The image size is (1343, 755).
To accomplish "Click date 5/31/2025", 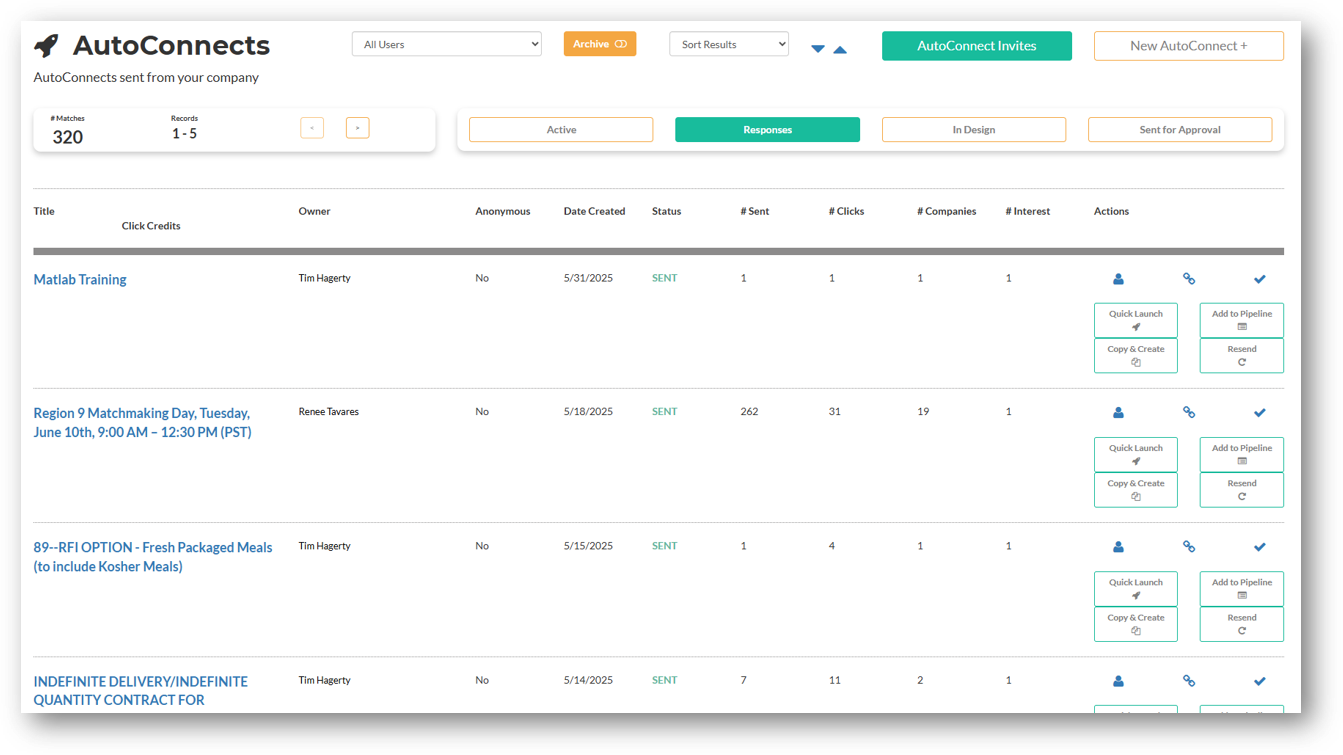I will [588, 278].
